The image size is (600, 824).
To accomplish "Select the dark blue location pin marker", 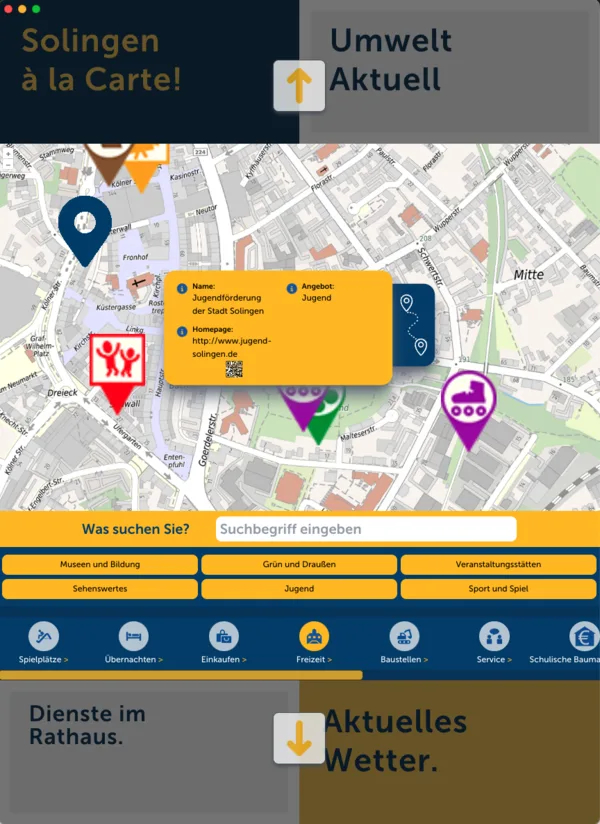I will tap(85, 230).
